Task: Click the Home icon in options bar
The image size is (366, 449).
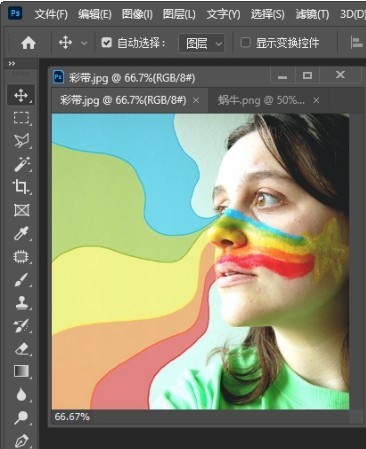Action: (28, 43)
